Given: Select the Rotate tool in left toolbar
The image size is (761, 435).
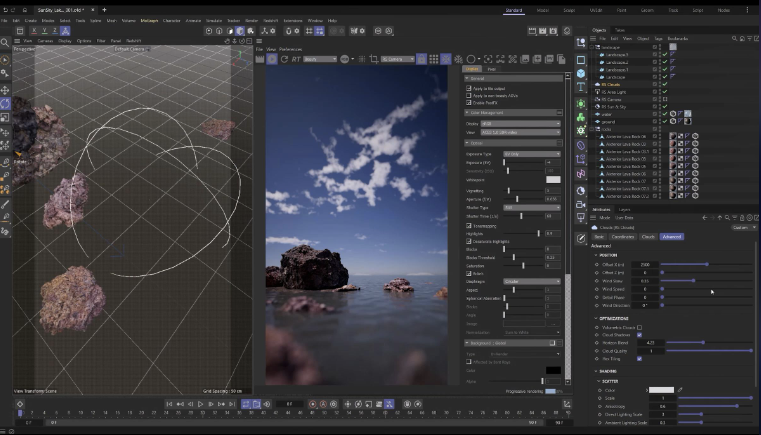Looking at the screenshot, I should point(5,103).
